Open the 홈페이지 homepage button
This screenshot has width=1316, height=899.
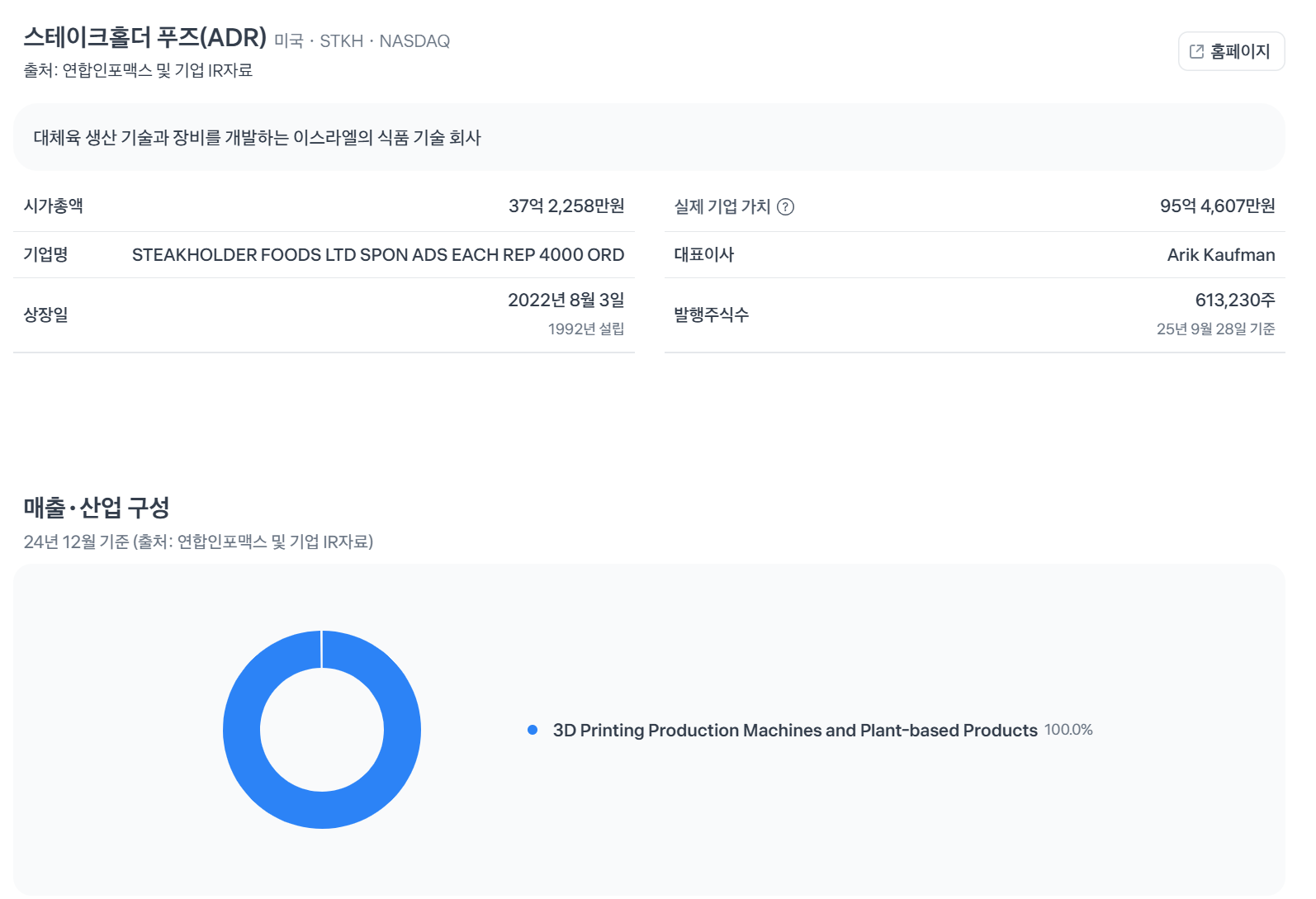point(1231,51)
